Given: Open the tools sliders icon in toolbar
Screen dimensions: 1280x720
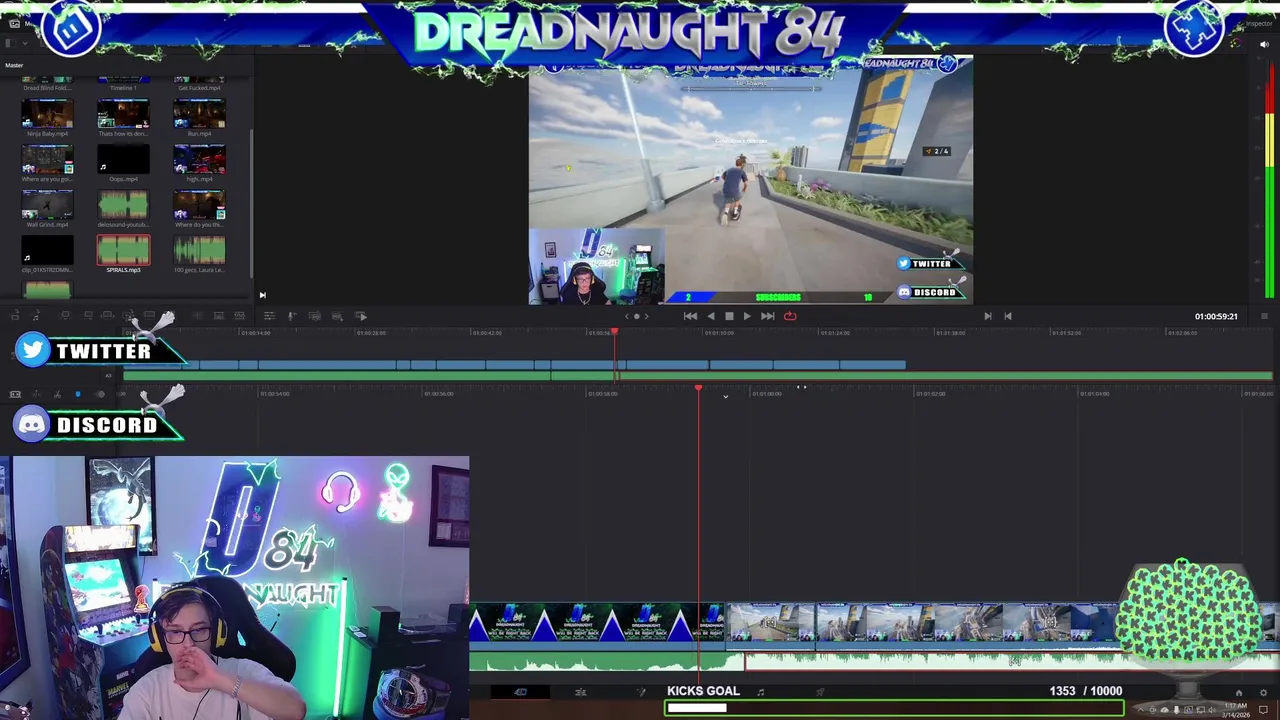Looking at the screenshot, I should [269, 316].
